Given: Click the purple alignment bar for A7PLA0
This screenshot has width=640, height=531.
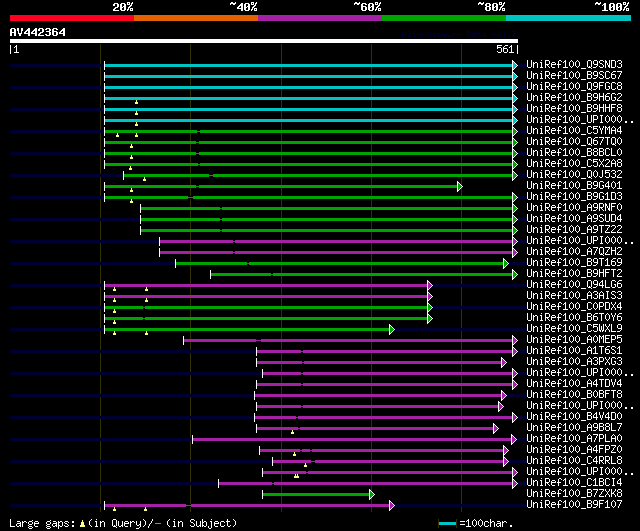Looking at the screenshot, I should [352, 440].
